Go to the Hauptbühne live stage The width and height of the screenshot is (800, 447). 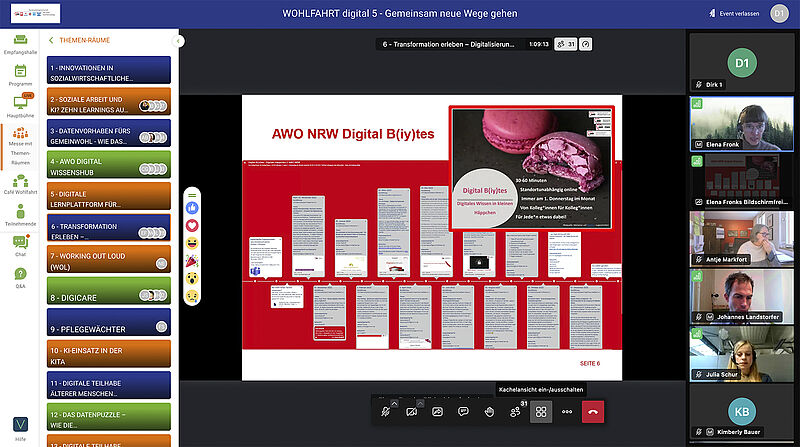click(20, 106)
